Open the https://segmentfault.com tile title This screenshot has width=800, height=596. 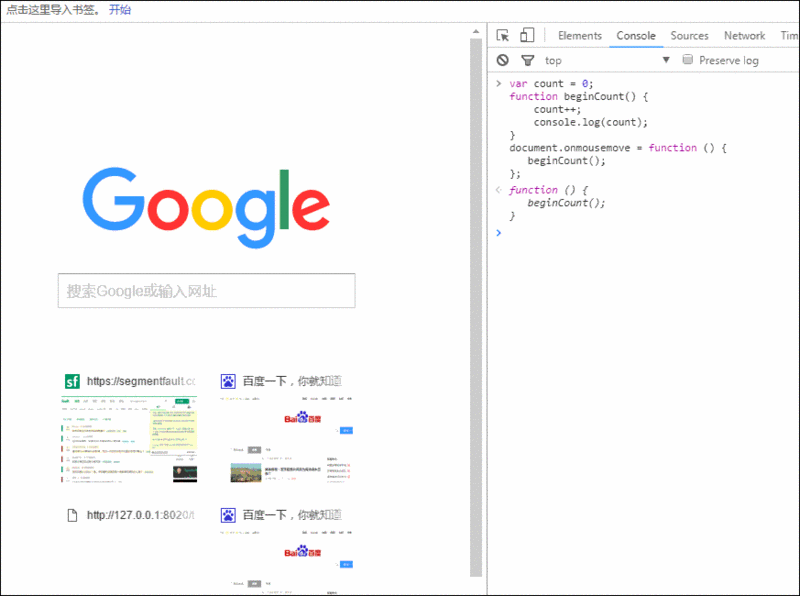pos(141,381)
